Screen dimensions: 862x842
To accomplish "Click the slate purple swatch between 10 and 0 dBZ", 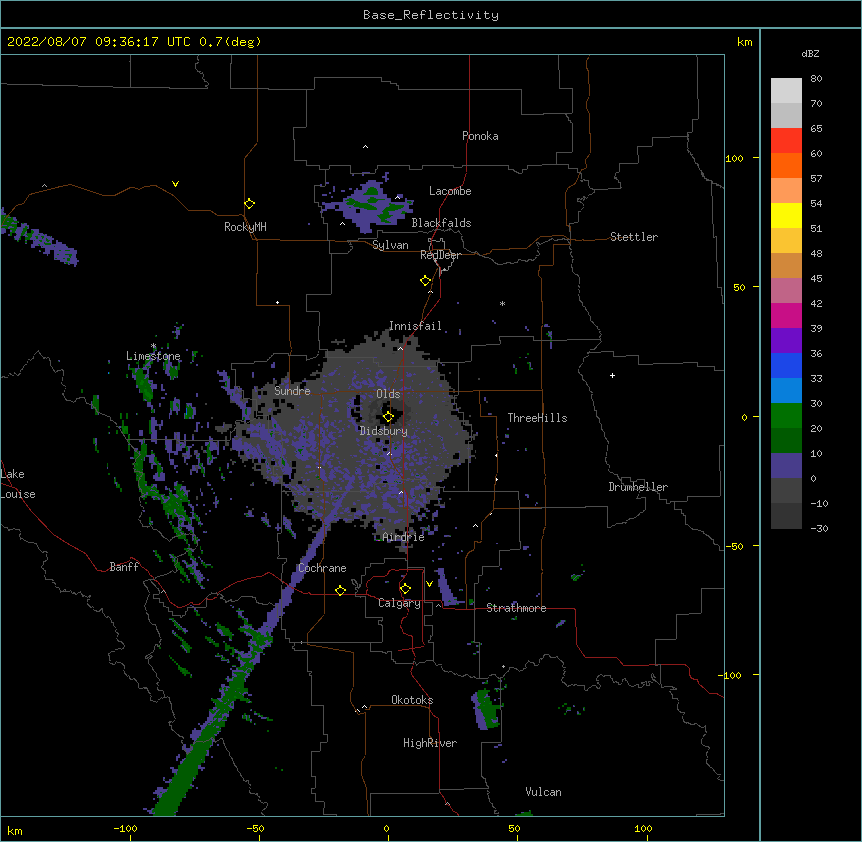I will (x=786, y=466).
